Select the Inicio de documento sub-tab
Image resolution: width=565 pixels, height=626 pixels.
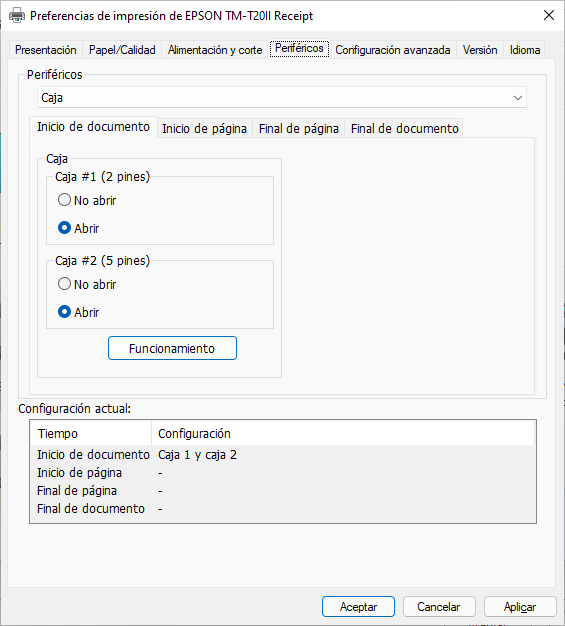point(93,127)
